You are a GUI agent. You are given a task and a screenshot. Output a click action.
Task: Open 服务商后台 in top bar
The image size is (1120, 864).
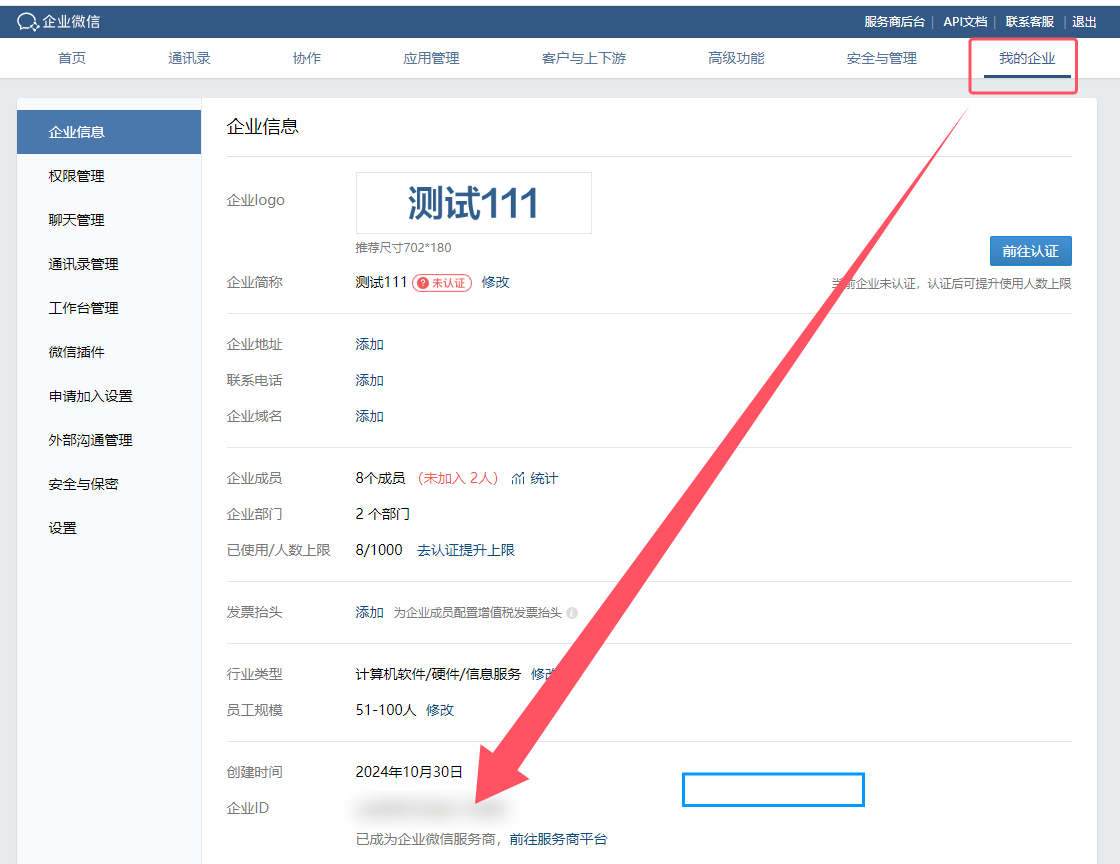(x=894, y=22)
